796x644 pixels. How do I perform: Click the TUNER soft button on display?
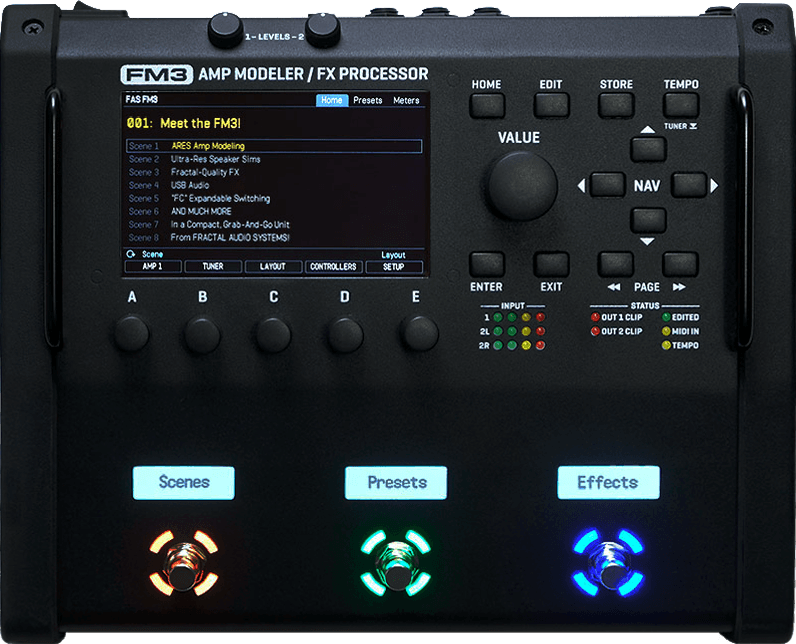(213, 266)
